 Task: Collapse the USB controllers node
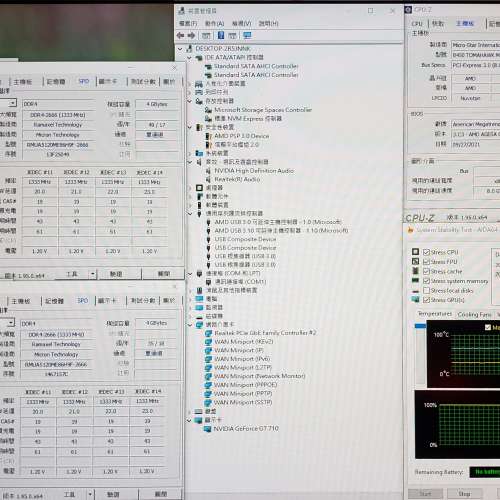tap(190, 214)
